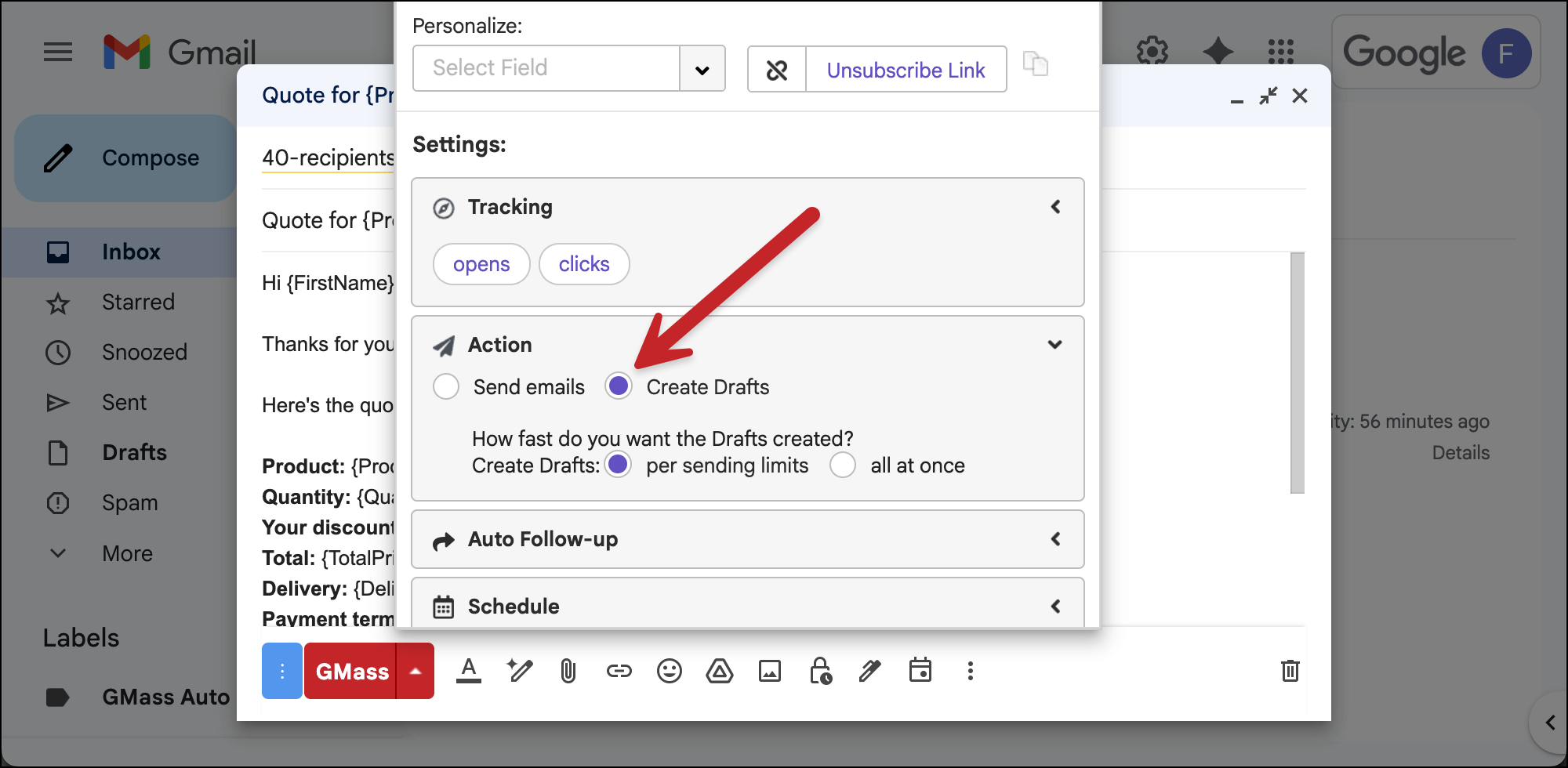This screenshot has height=768, width=1568.
Task: Insert a link using the link icon
Action: coord(619,671)
